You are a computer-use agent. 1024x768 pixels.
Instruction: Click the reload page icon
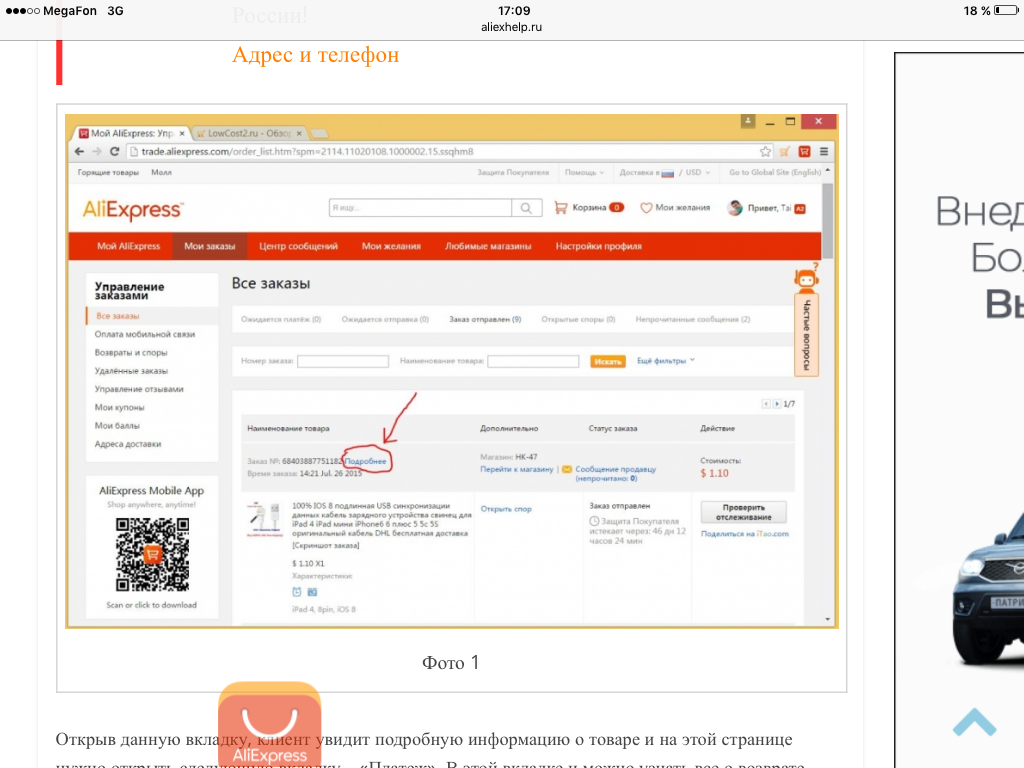pos(114,152)
